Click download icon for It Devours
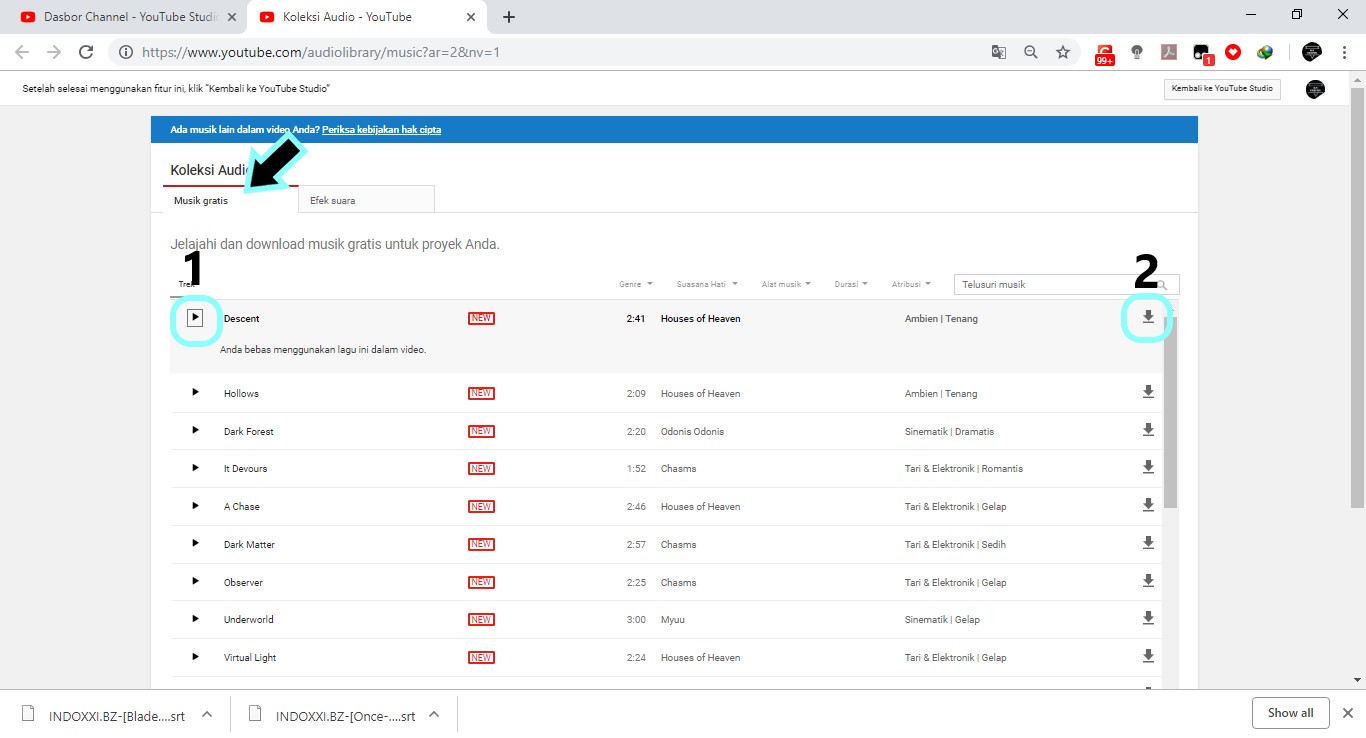Image resolution: width=1366 pixels, height=738 pixels. tap(1148, 467)
